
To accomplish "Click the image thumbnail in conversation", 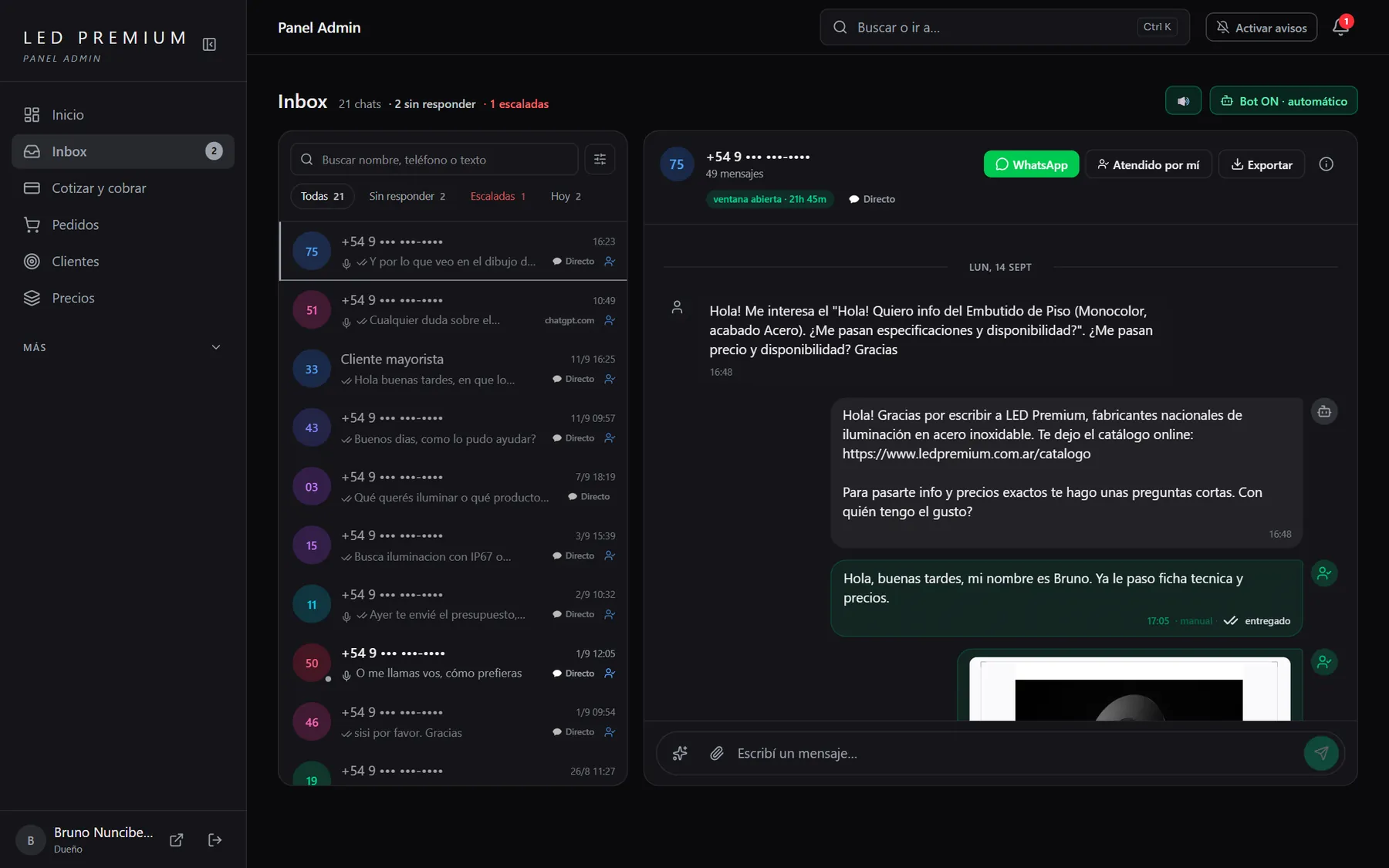I will (1130, 688).
